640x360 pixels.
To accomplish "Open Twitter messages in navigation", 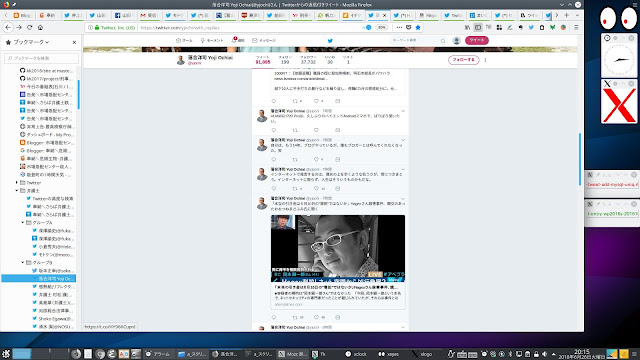I will click(x=264, y=40).
